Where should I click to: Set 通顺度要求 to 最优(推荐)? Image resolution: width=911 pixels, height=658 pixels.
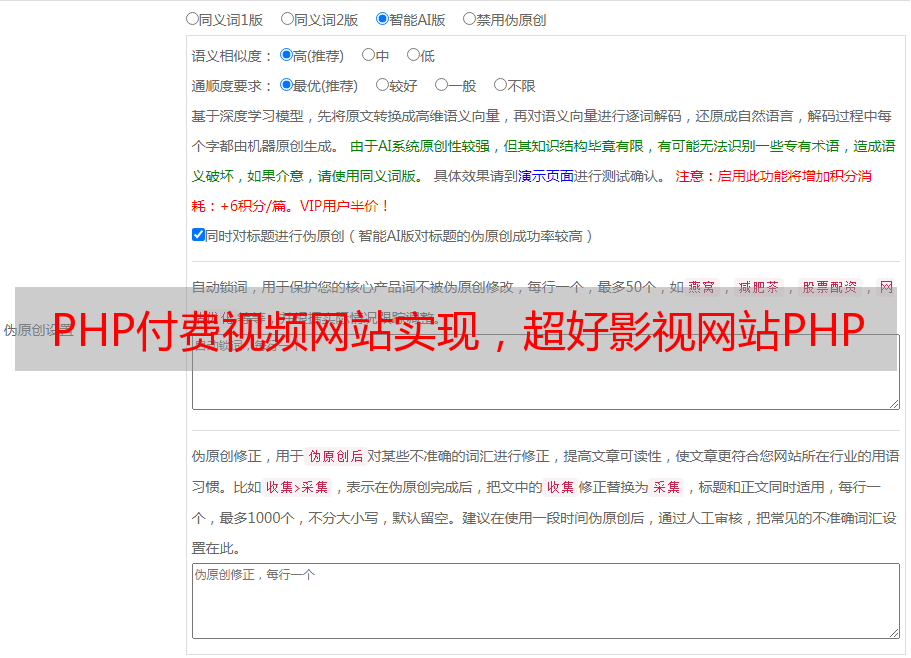coord(286,85)
